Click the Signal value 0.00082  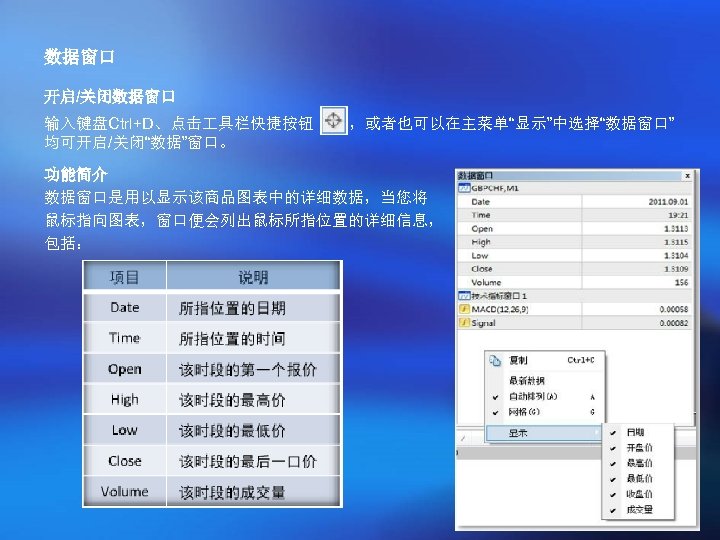click(x=674, y=323)
